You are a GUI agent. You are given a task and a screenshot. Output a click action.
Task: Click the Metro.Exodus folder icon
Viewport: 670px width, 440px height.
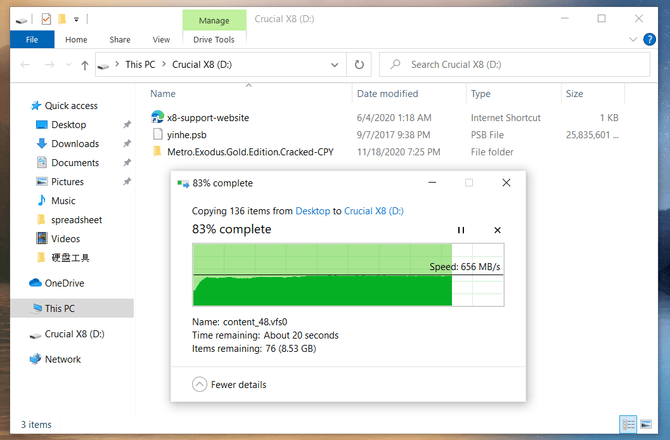(157, 151)
